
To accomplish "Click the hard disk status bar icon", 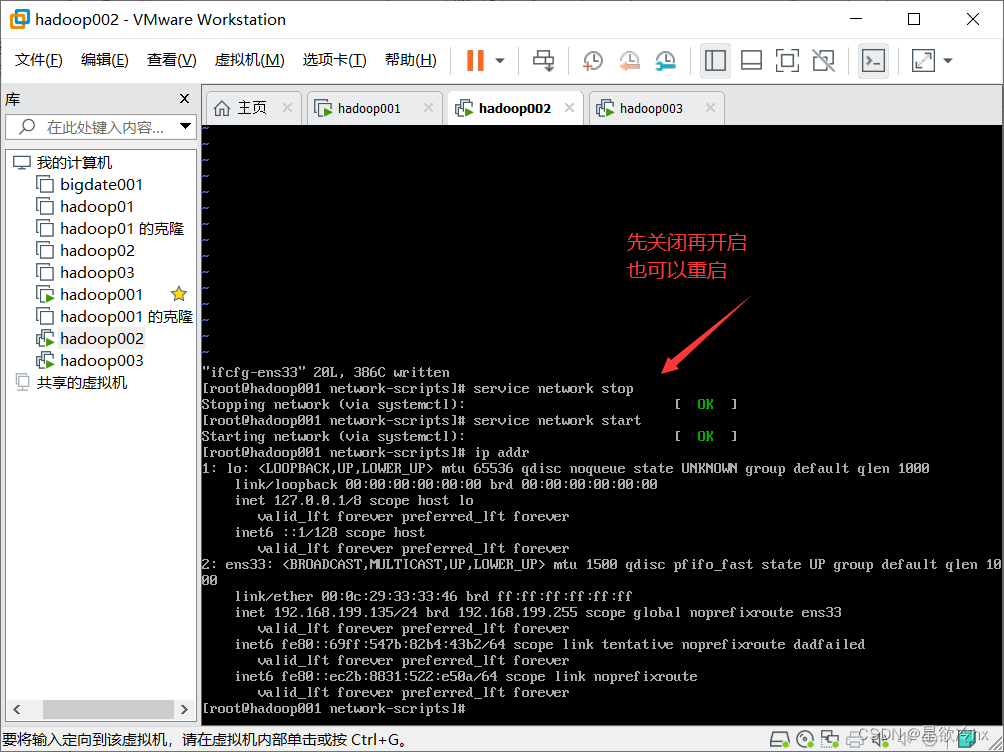I will pos(779,740).
